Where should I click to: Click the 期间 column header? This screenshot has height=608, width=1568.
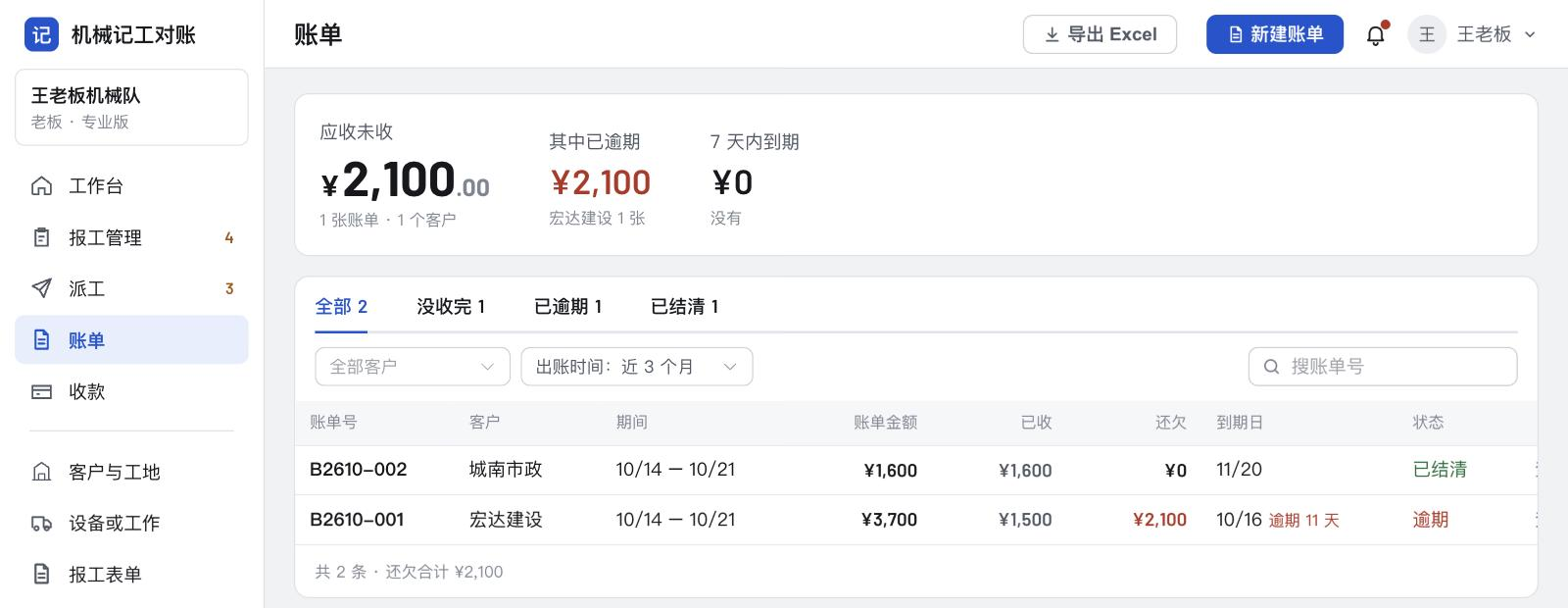631,423
